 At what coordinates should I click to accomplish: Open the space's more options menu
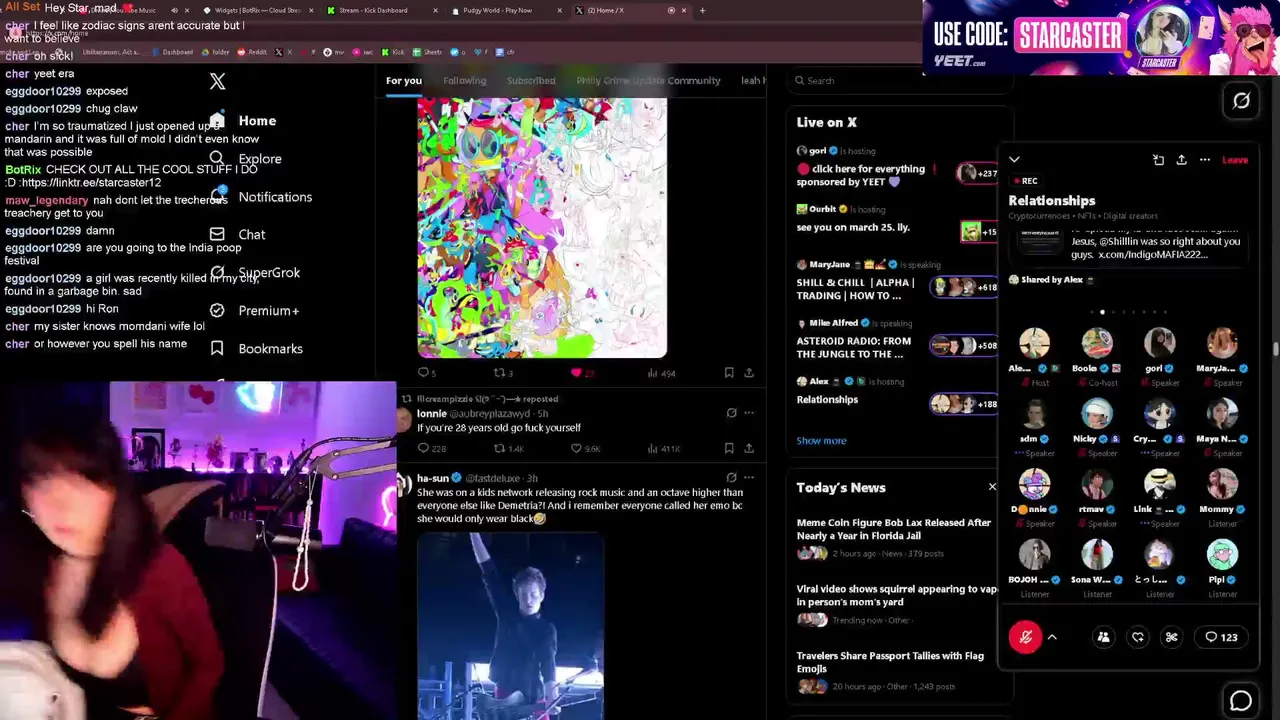[1205, 160]
